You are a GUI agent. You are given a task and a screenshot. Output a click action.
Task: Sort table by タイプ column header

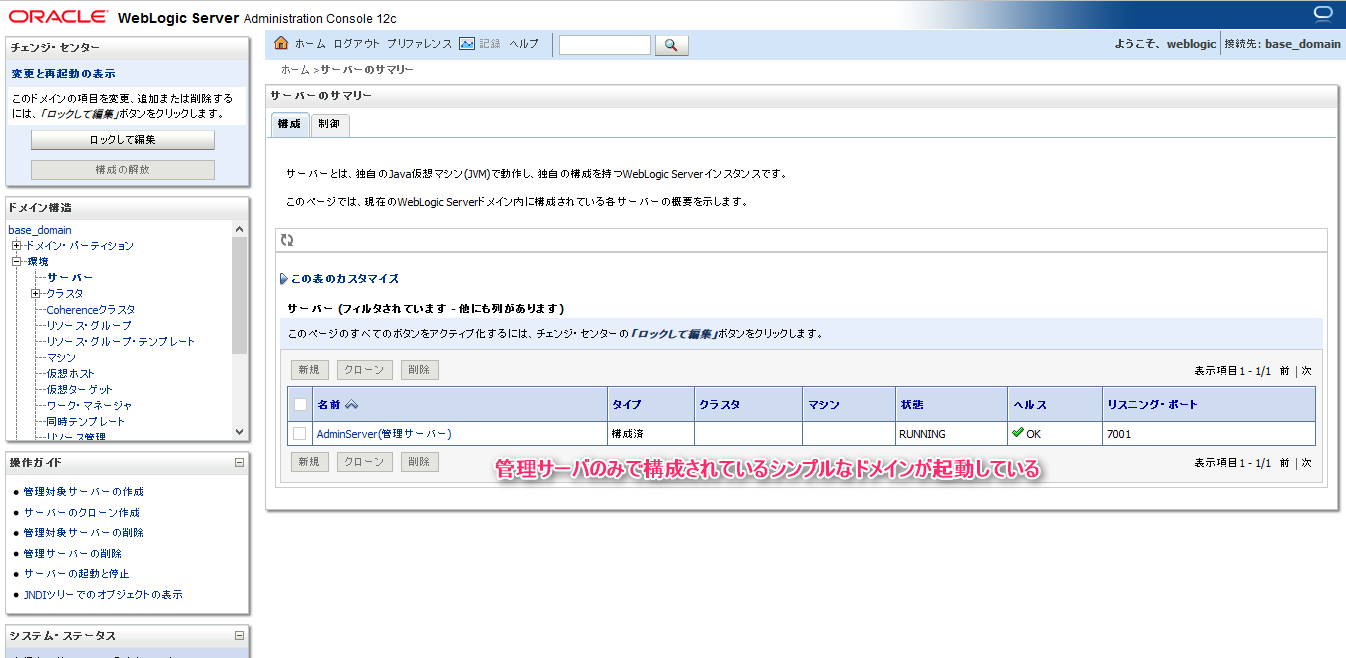627,405
